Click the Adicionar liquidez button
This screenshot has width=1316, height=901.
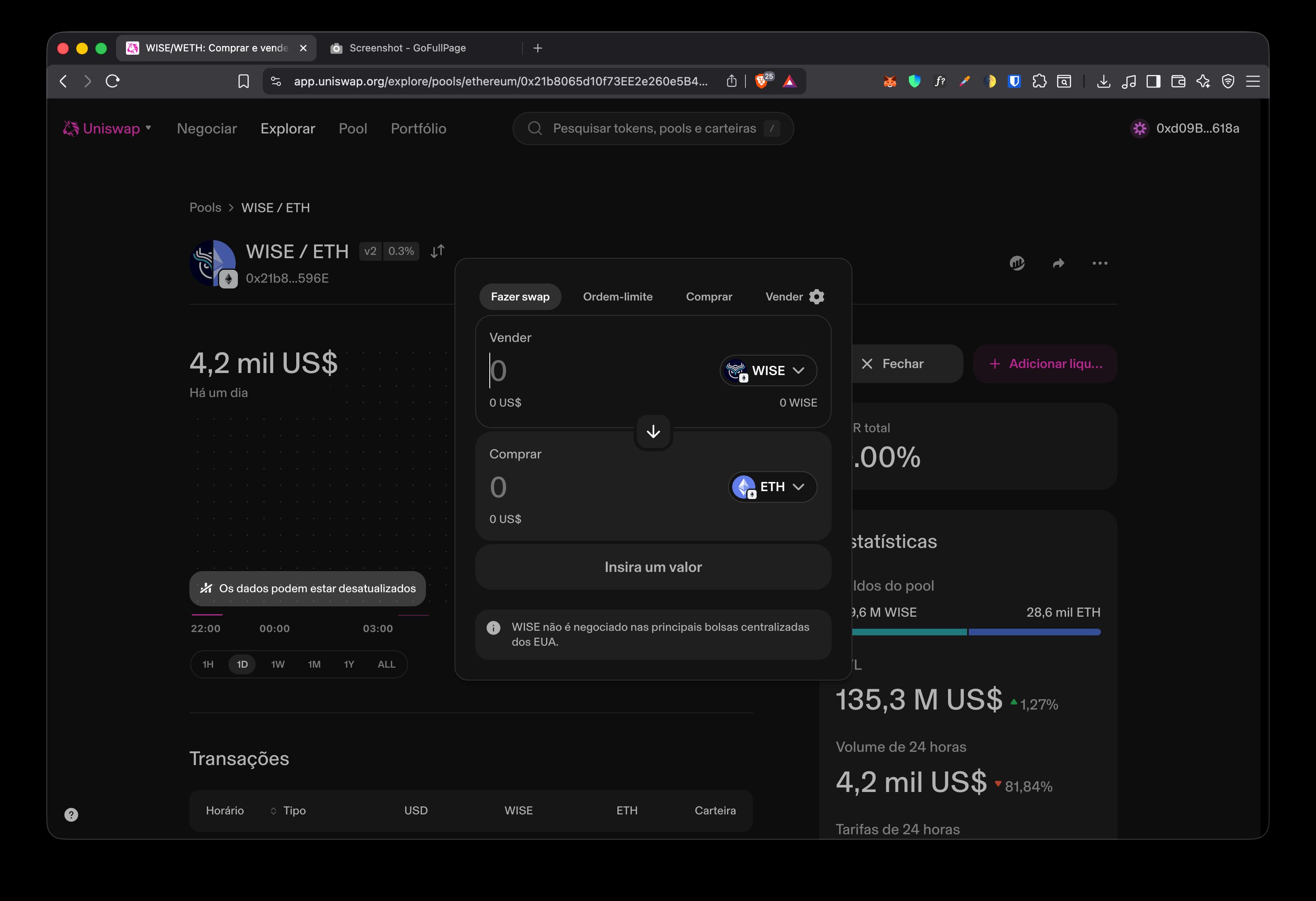click(x=1045, y=363)
